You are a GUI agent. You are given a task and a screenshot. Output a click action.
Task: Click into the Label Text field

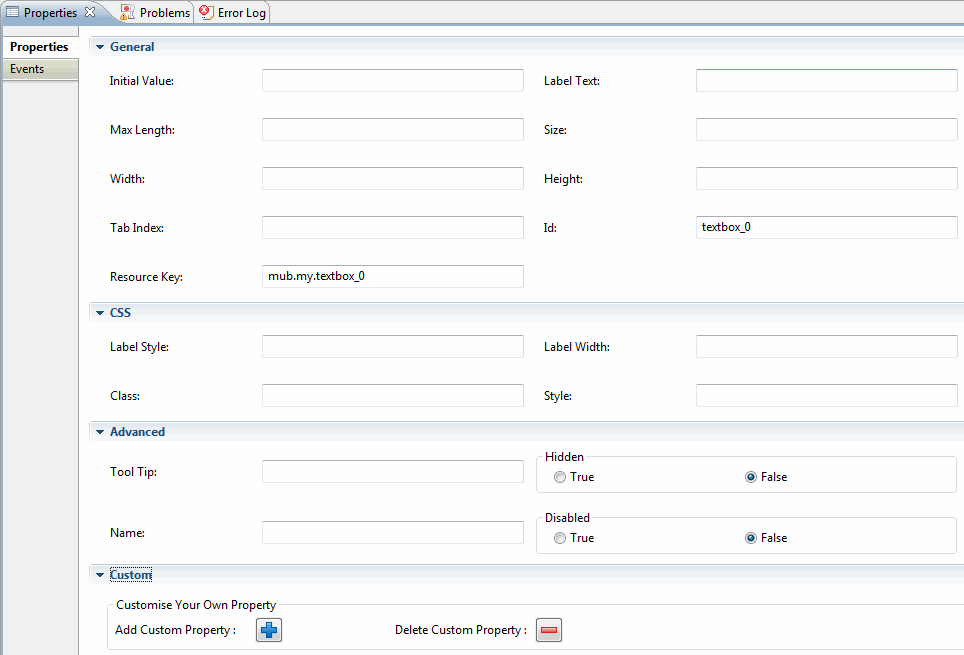826,81
